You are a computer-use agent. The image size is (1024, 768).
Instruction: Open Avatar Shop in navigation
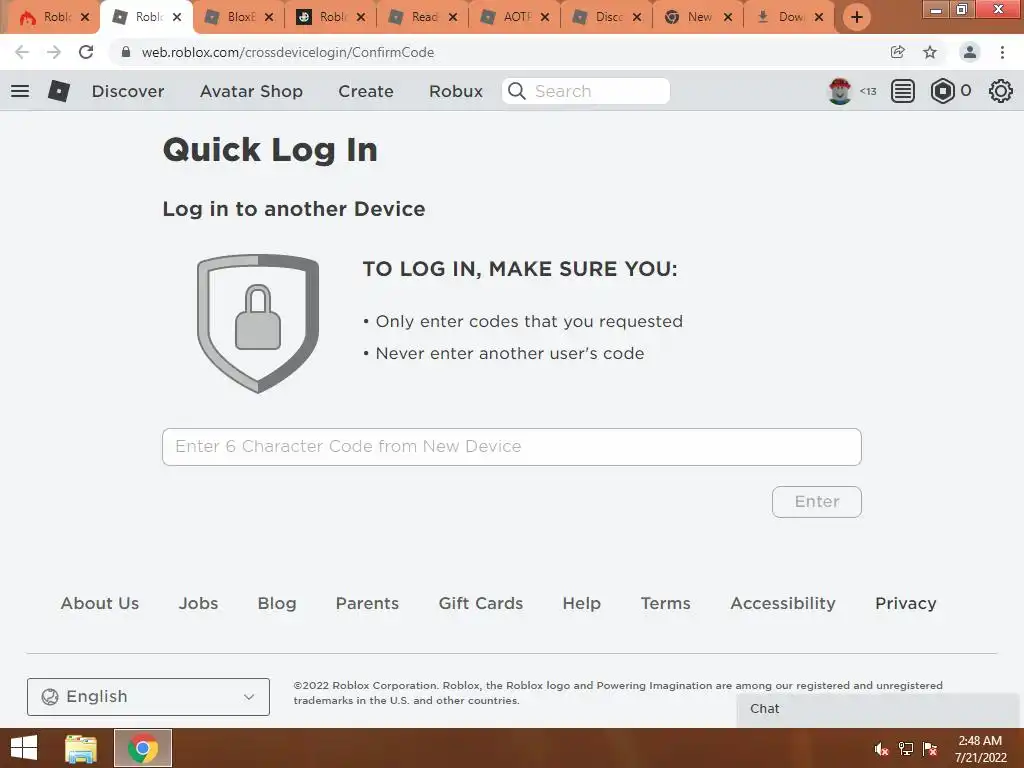(251, 91)
